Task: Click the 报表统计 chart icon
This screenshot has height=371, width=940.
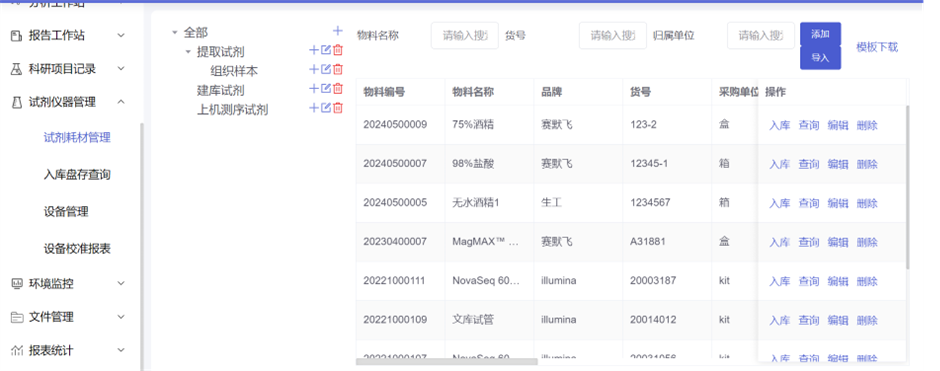Action: 16,350
